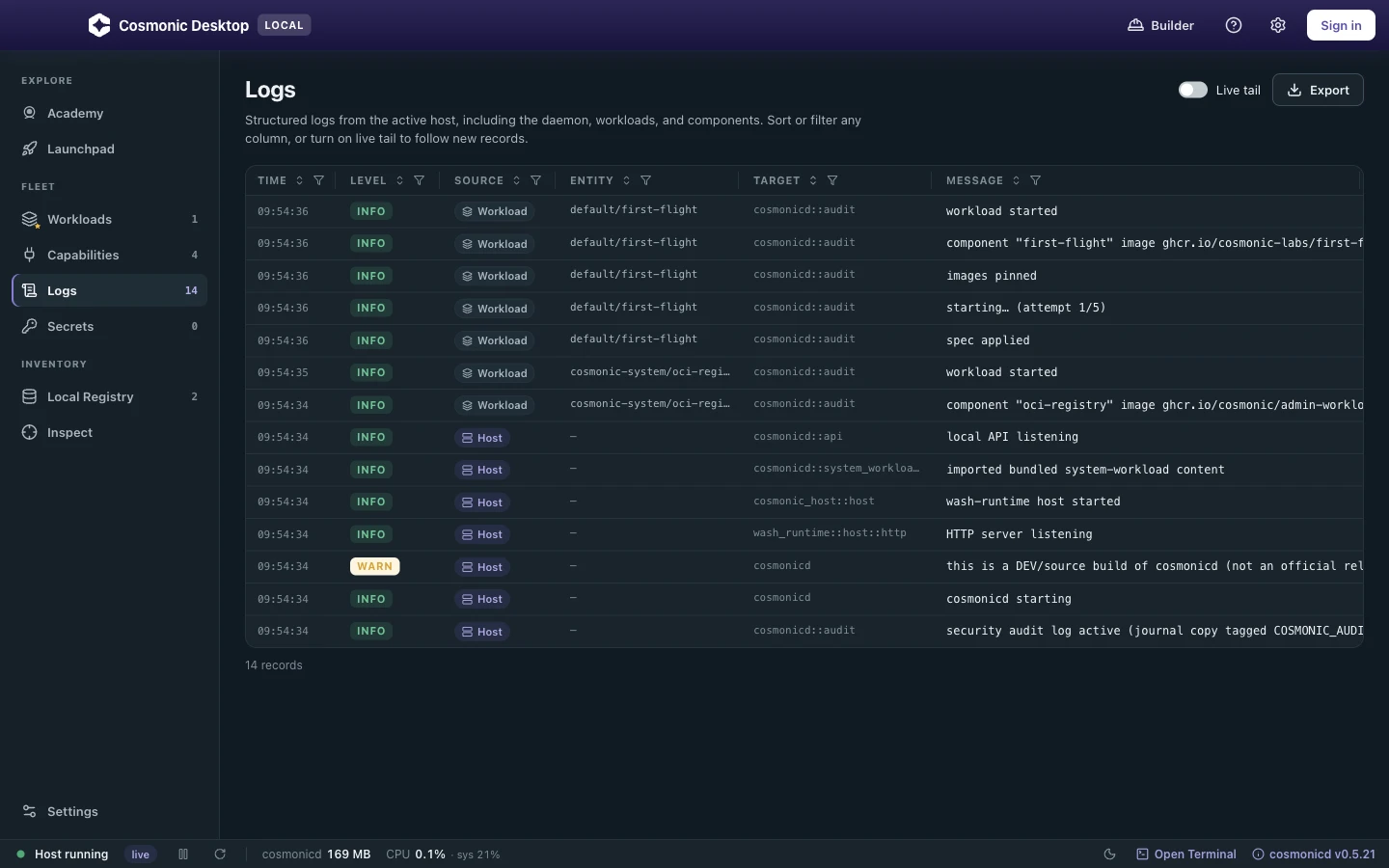
Task: Open Launchpad in the sidebar
Action: pos(109,149)
